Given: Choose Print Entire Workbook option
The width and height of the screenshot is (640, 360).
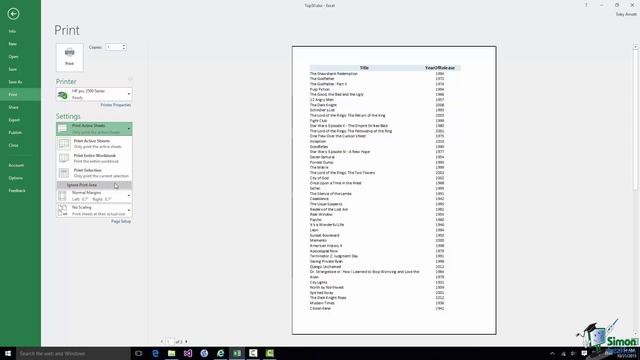Looking at the screenshot, I should tap(94, 158).
